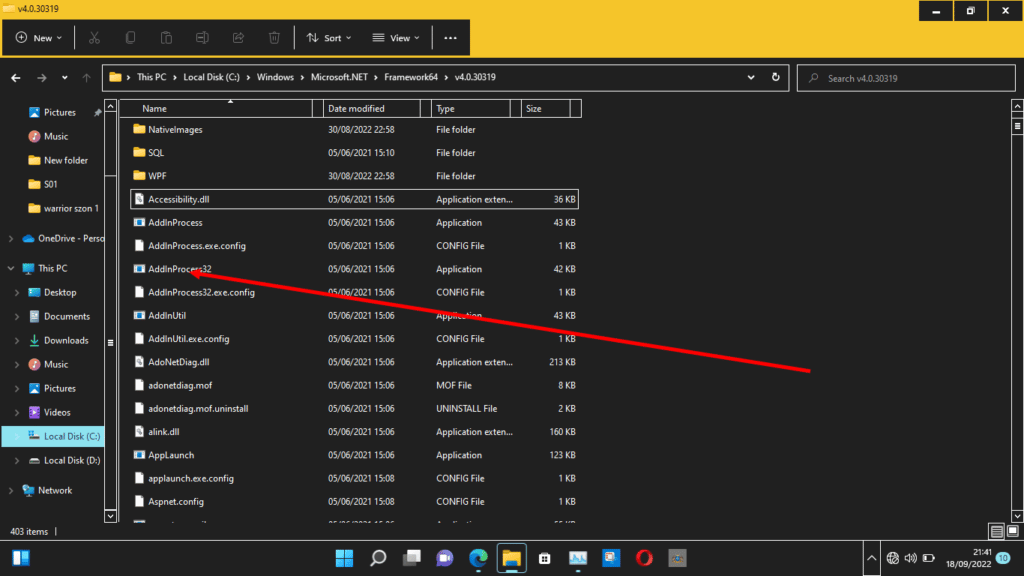Launch Microsoft Edge from taskbar
The width and height of the screenshot is (1024, 576).
pyautogui.click(x=478, y=558)
